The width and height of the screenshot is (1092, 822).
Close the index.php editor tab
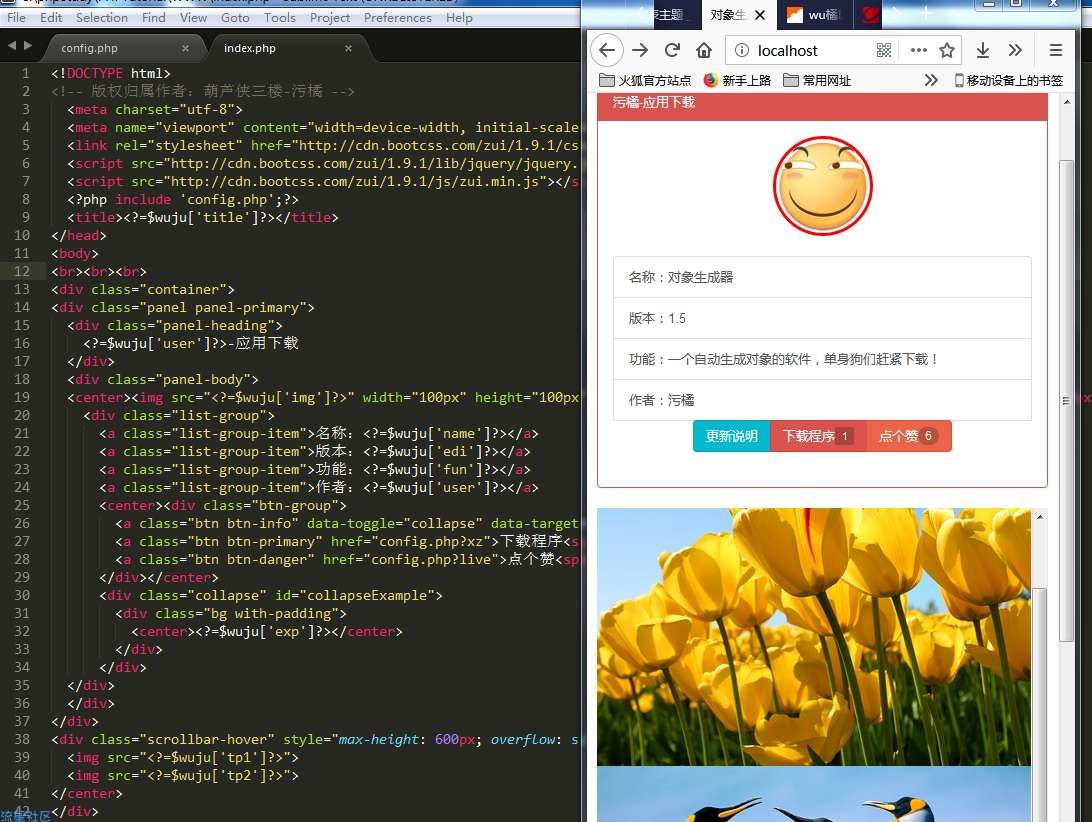(x=348, y=48)
